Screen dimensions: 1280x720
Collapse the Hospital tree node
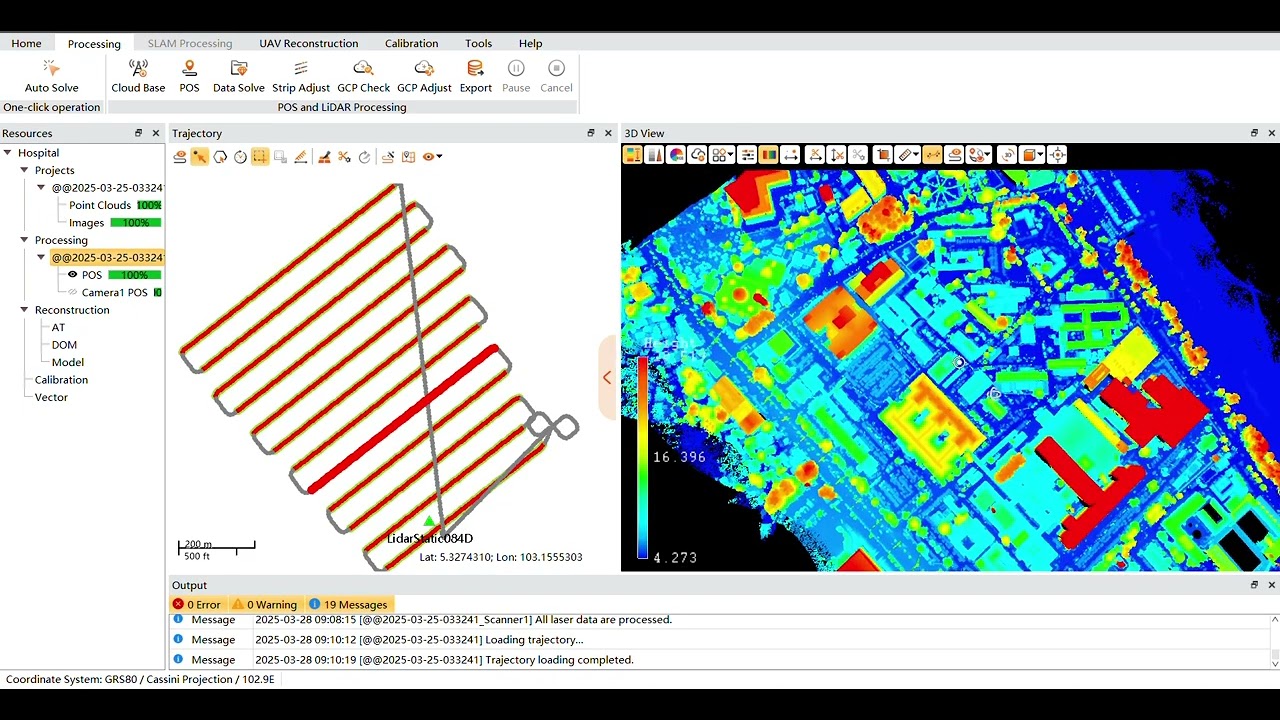click(x=7, y=153)
